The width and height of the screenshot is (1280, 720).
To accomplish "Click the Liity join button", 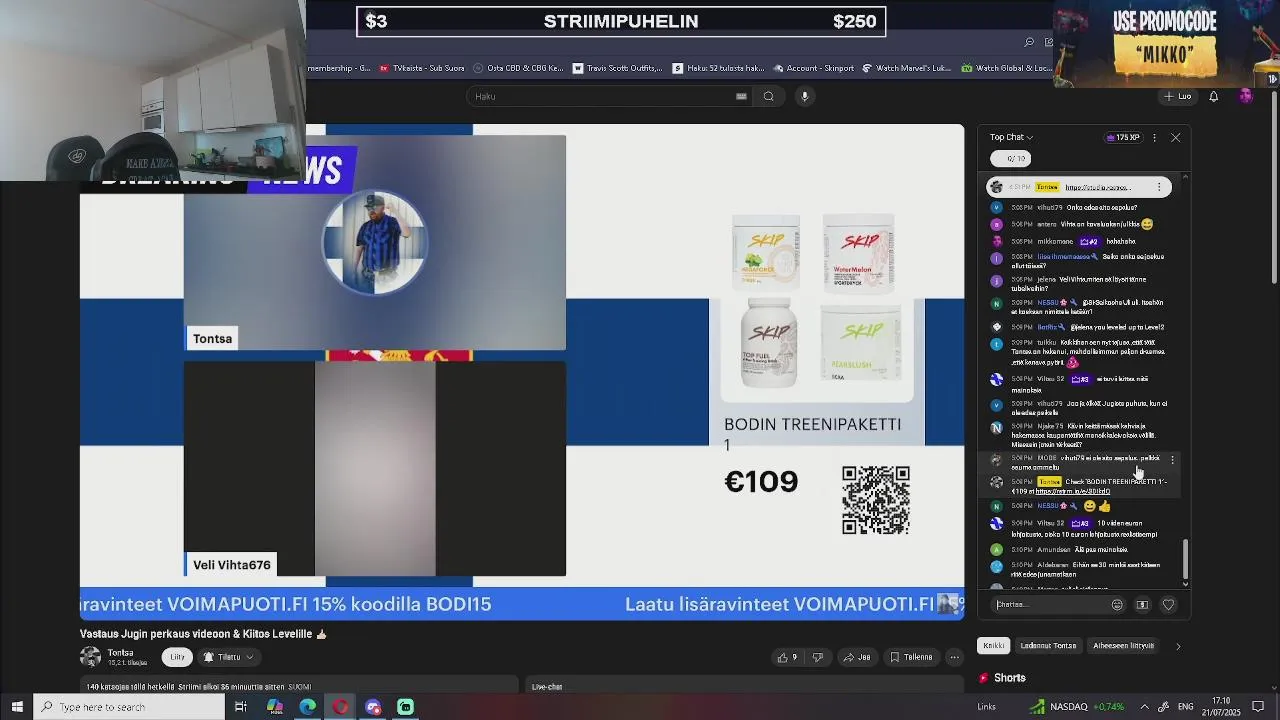I will click(x=177, y=657).
